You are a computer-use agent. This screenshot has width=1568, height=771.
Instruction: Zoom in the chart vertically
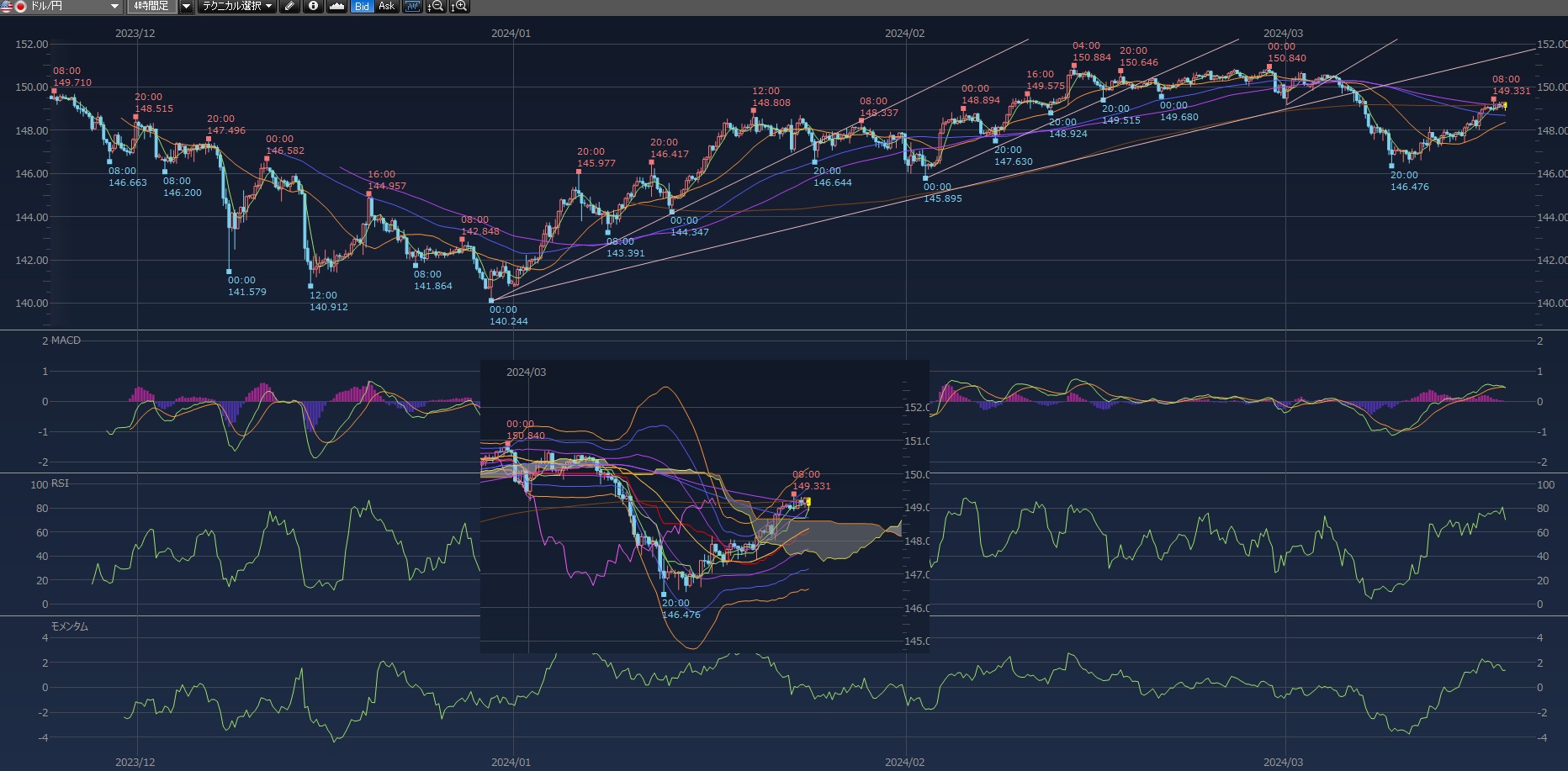[459, 7]
